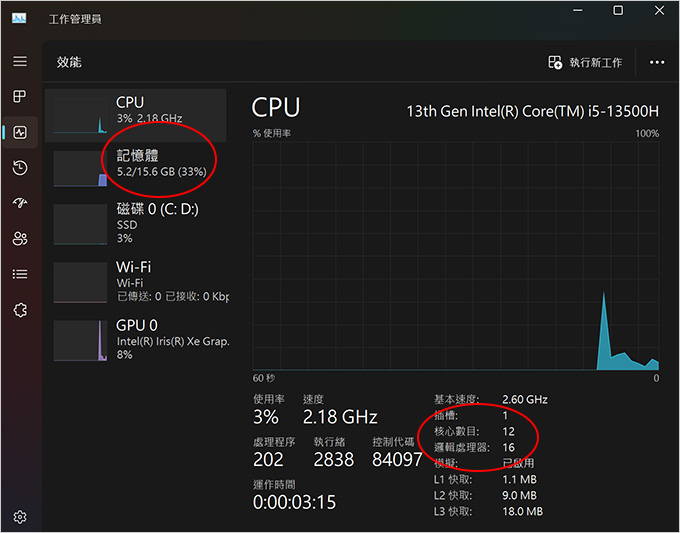Click the main CPU usage graph

point(456,255)
